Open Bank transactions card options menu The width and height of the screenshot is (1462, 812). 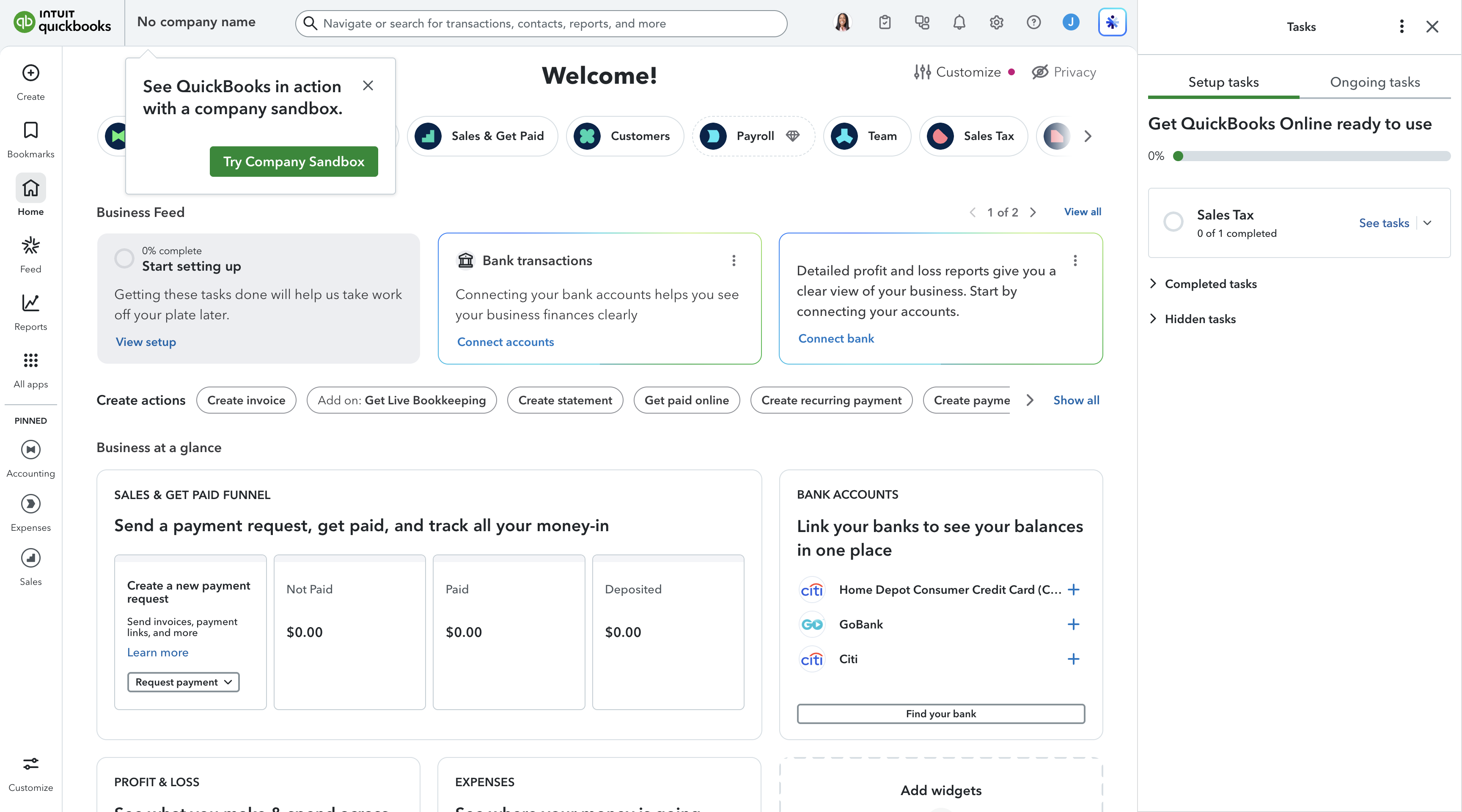[x=734, y=261]
